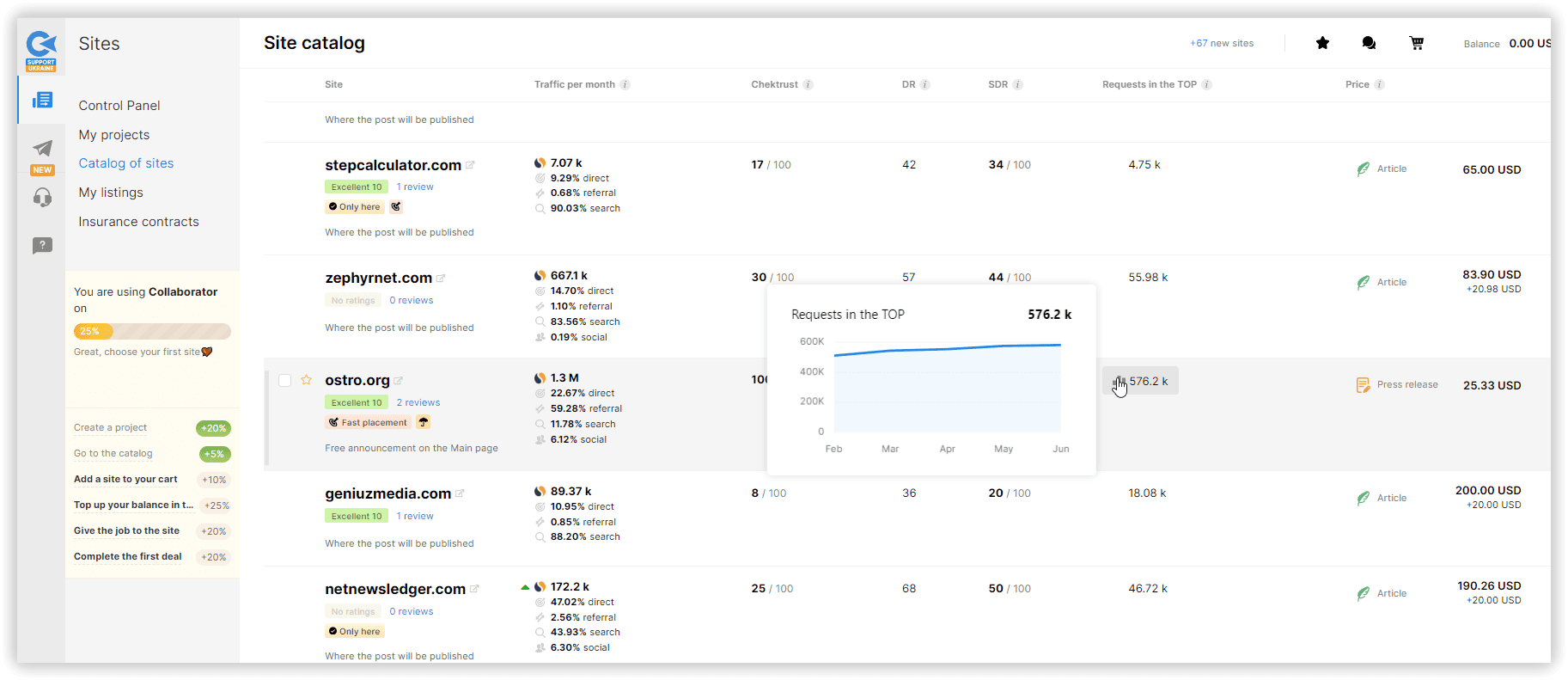The height and width of the screenshot is (680, 1568).
Task: Click Complete the first deal
Action: 127,557
